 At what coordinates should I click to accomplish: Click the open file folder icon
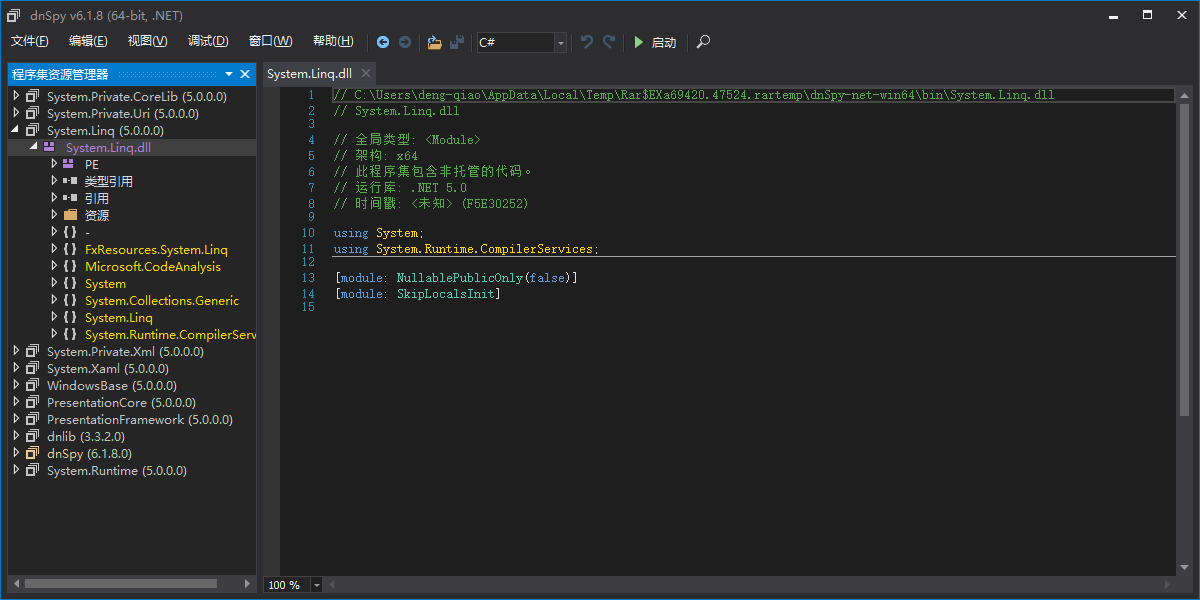pyautogui.click(x=434, y=42)
